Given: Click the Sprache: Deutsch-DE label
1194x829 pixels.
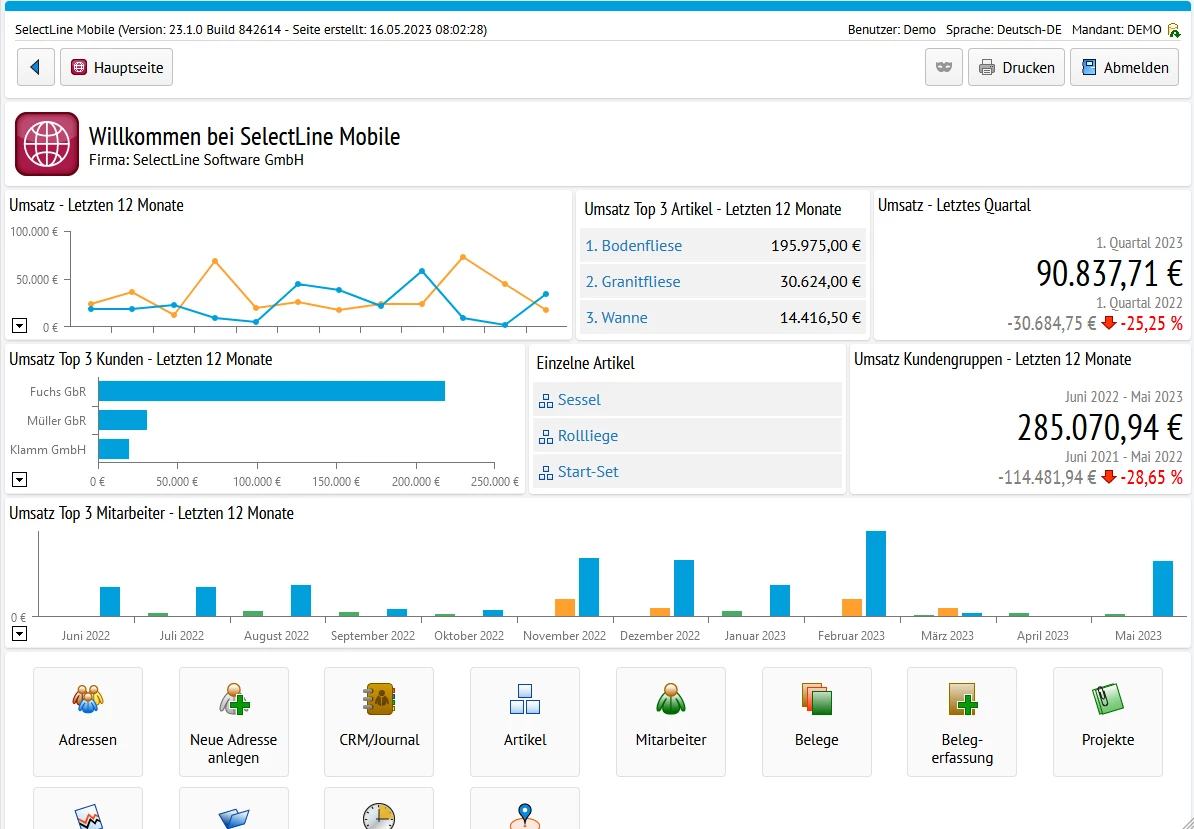Looking at the screenshot, I should coord(1004,30).
